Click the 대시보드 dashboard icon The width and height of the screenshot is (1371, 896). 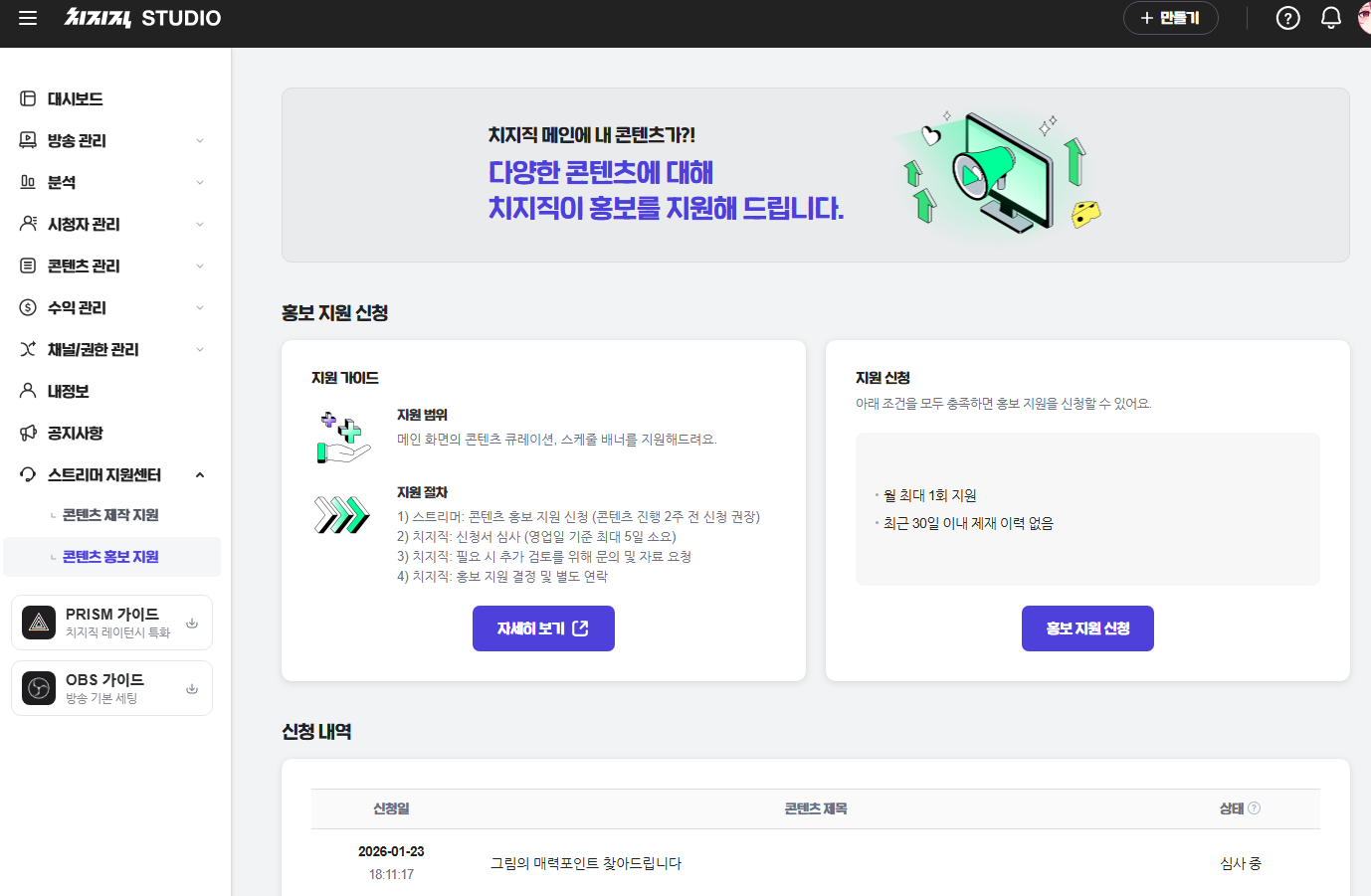point(28,98)
